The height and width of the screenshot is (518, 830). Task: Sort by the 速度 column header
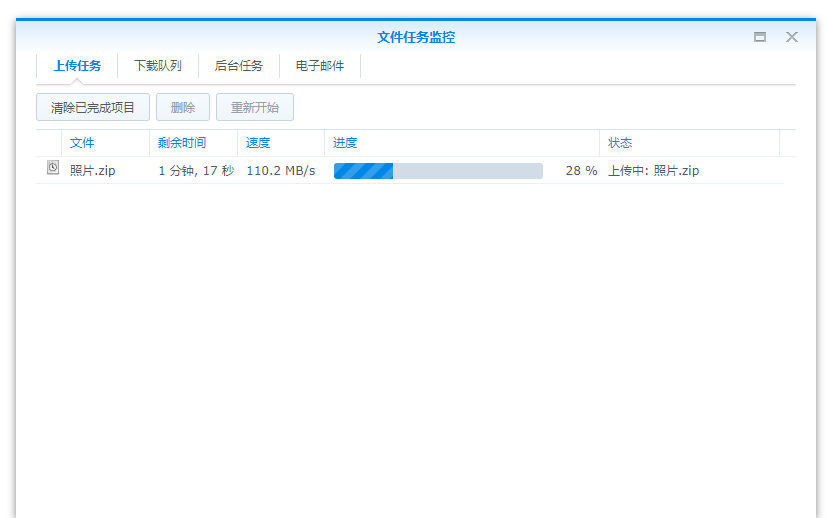pyautogui.click(x=281, y=143)
